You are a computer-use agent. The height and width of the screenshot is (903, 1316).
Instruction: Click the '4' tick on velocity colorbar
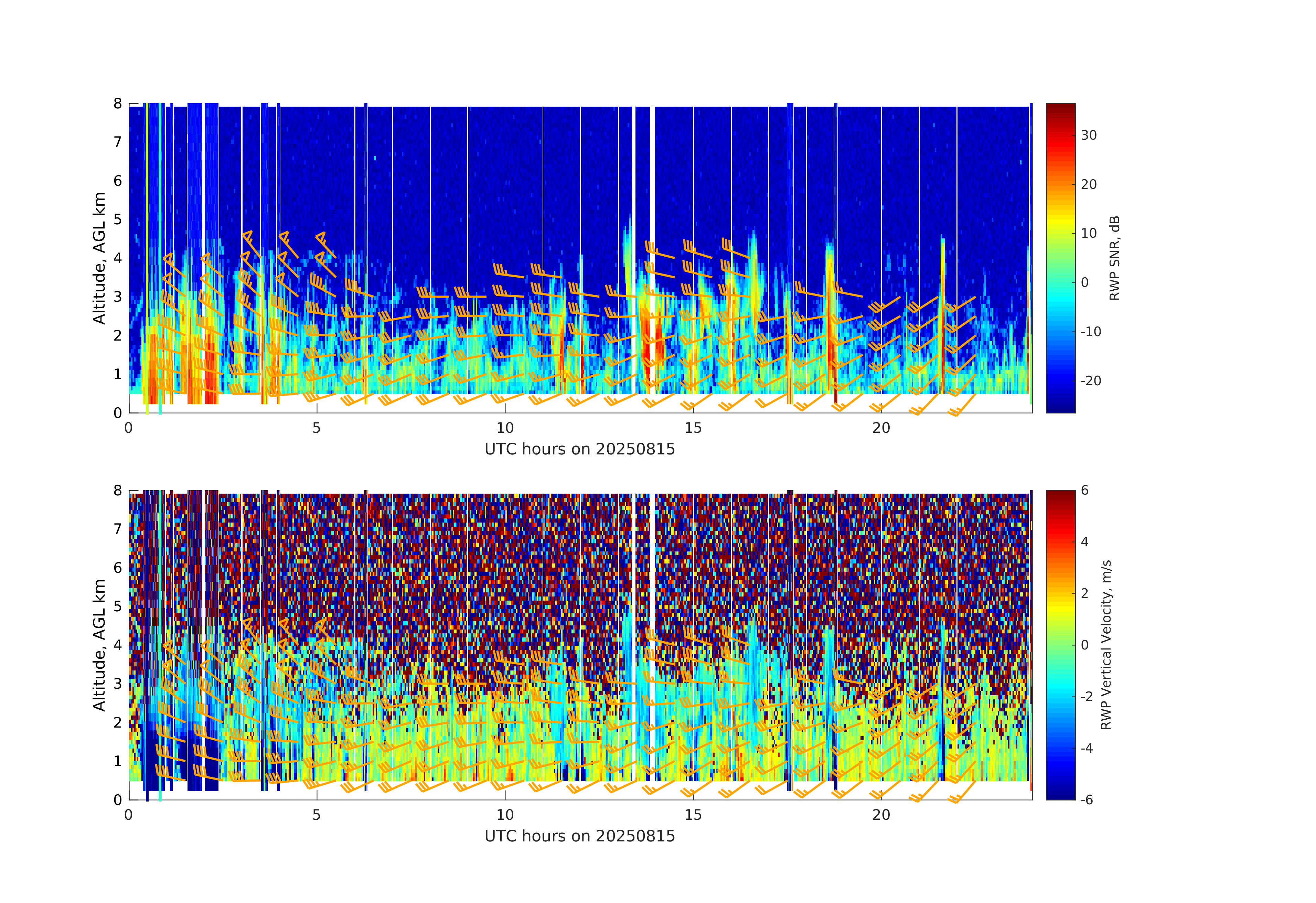(1085, 542)
